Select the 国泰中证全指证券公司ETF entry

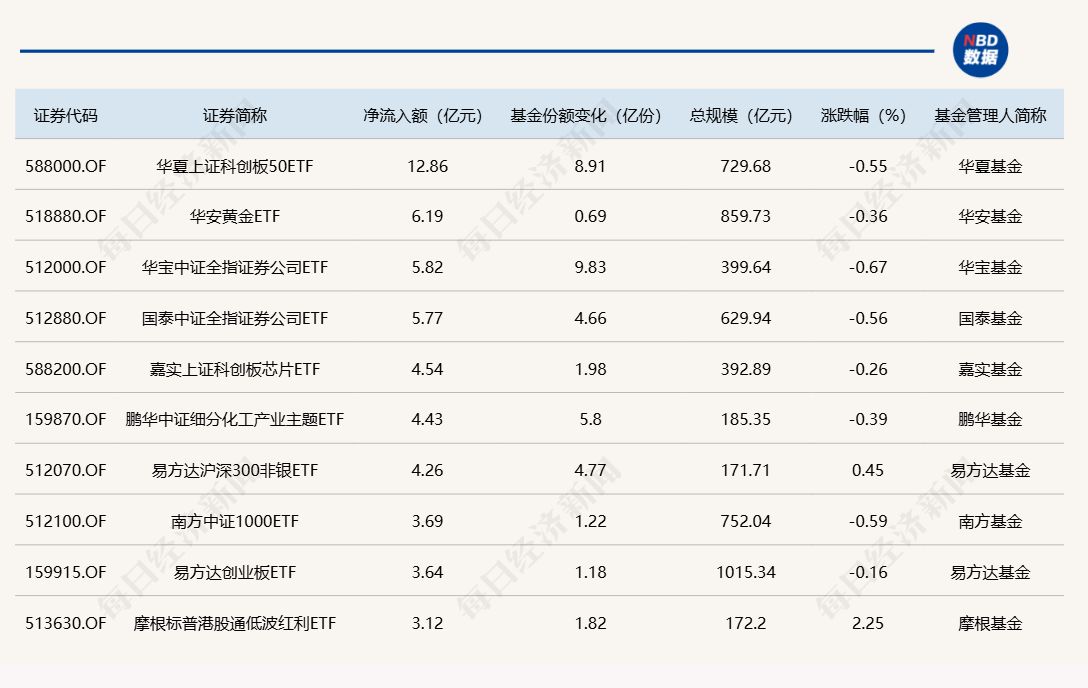click(x=235, y=318)
